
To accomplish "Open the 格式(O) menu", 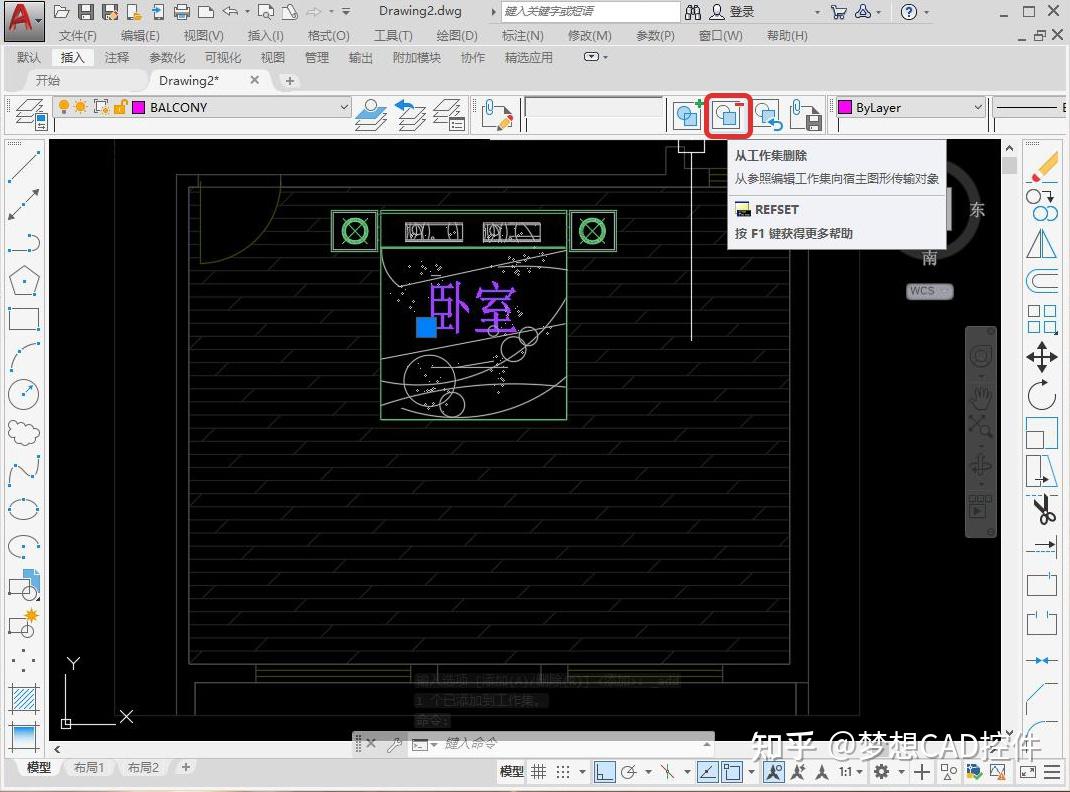I will (x=328, y=35).
